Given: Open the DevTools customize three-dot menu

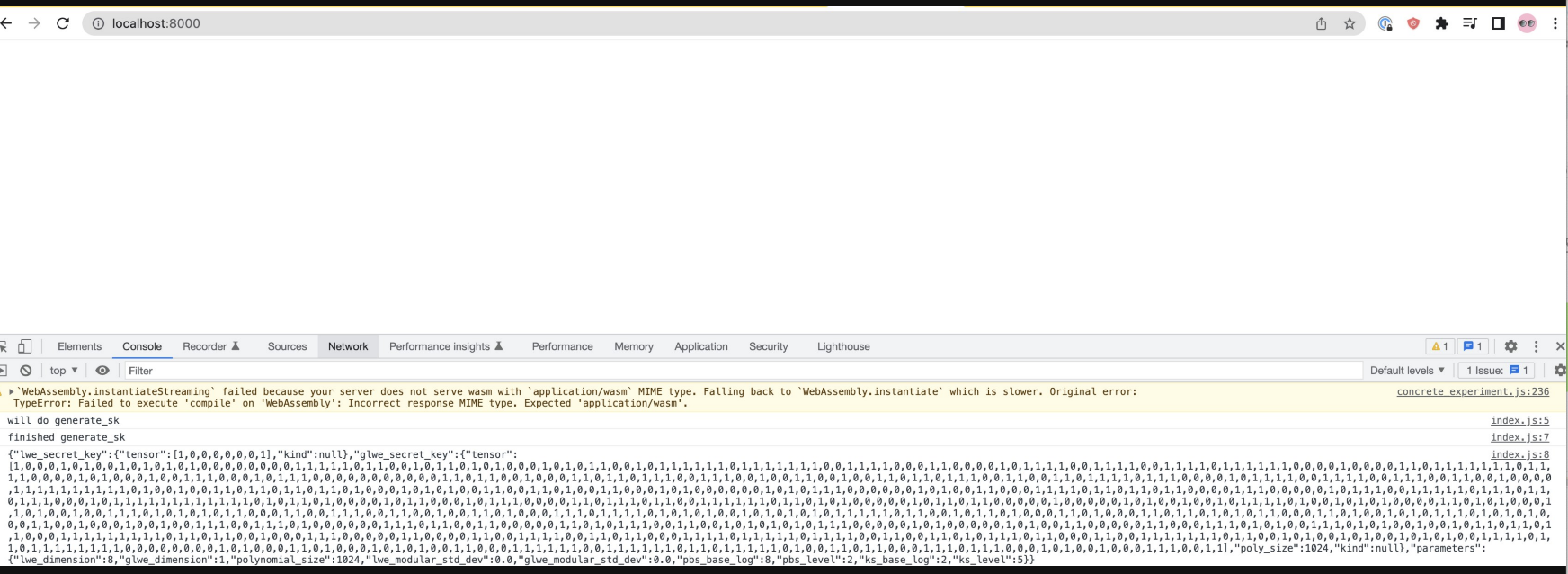Looking at the screenshot, I should coord(1536,346).
